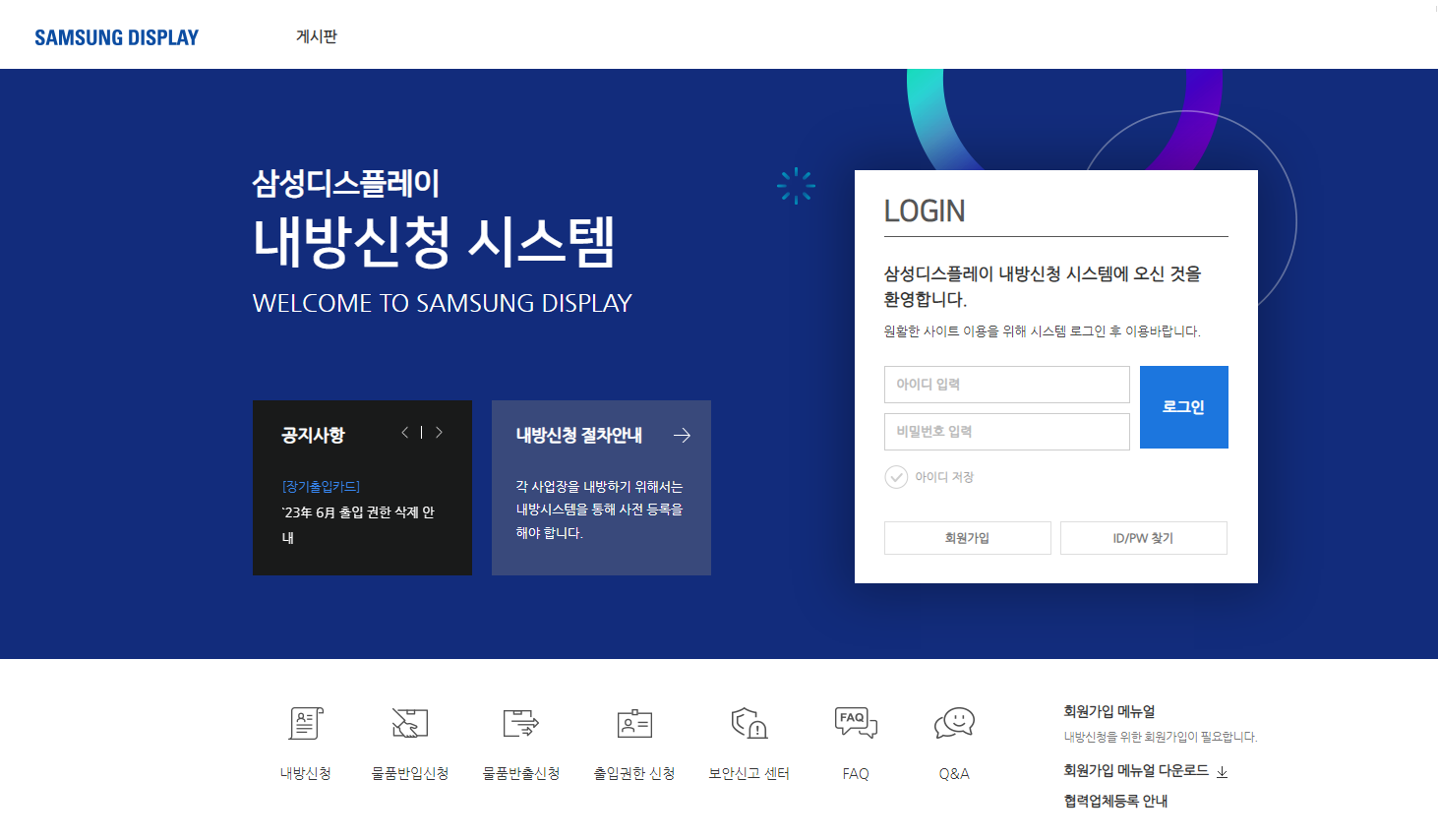Click the 아이디 입력 field
Viewport: 1438px width, 840px height.
[1006, 384]
